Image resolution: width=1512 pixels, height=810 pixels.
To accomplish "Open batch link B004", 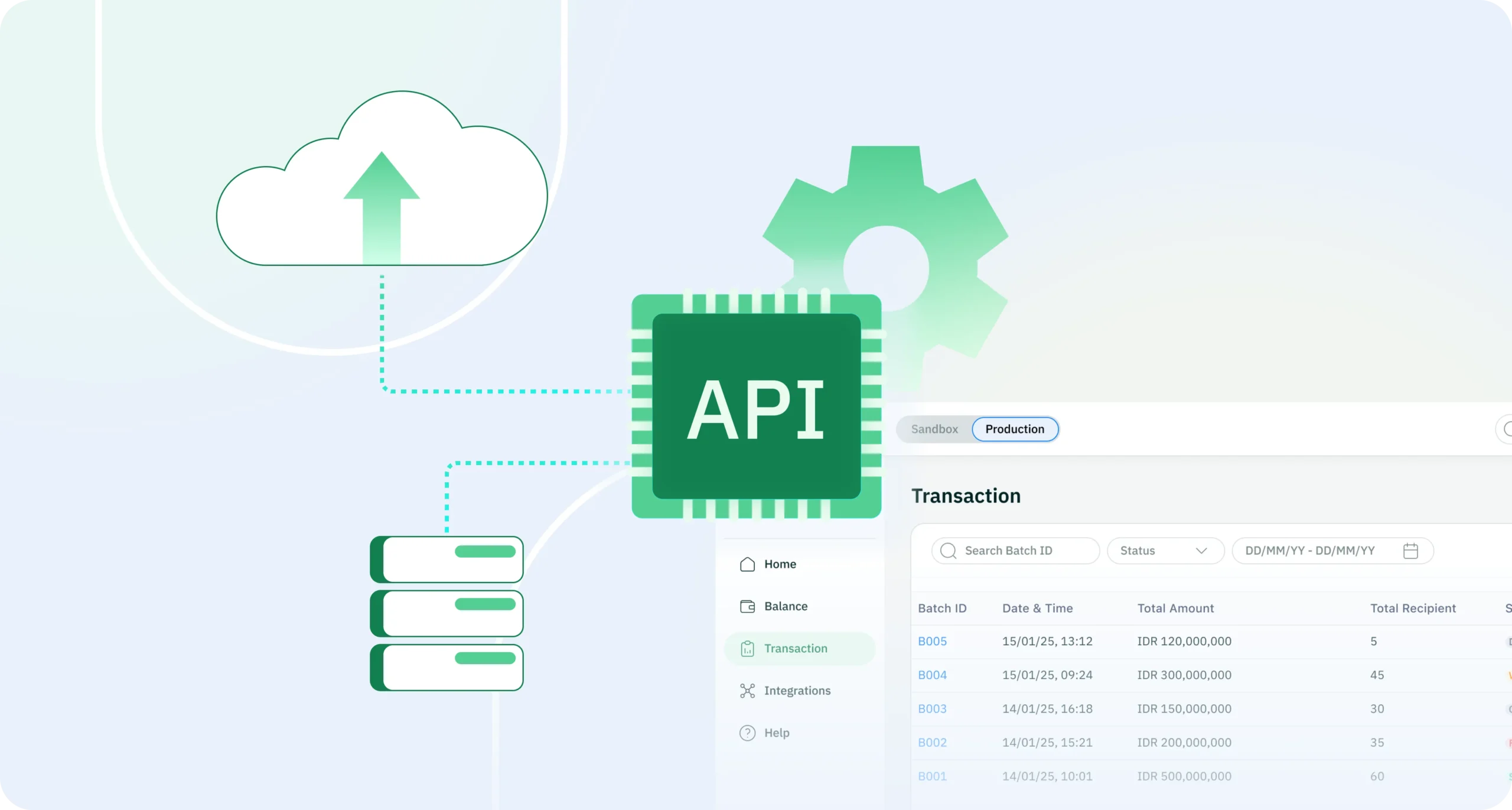I will tap(932, 675).
